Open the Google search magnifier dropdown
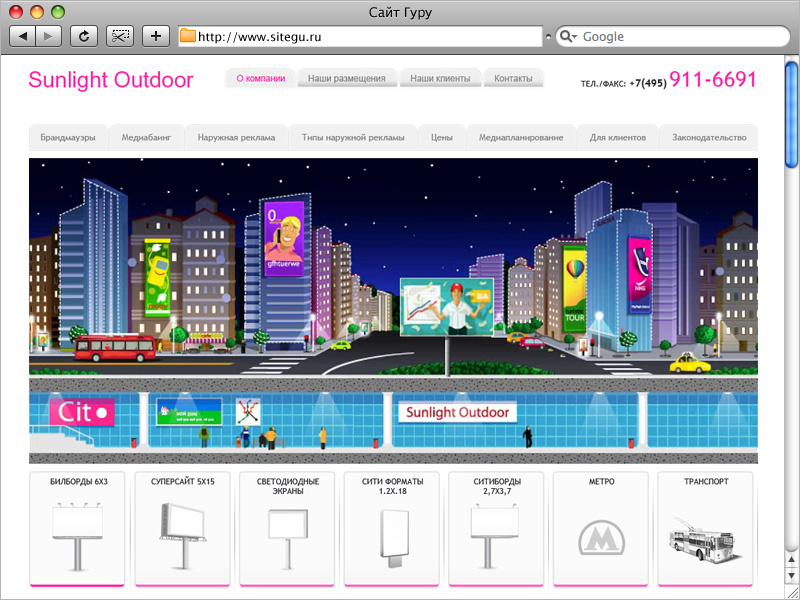Image resolution: width=800 pixels, height=600 pixels. [568, 37]
